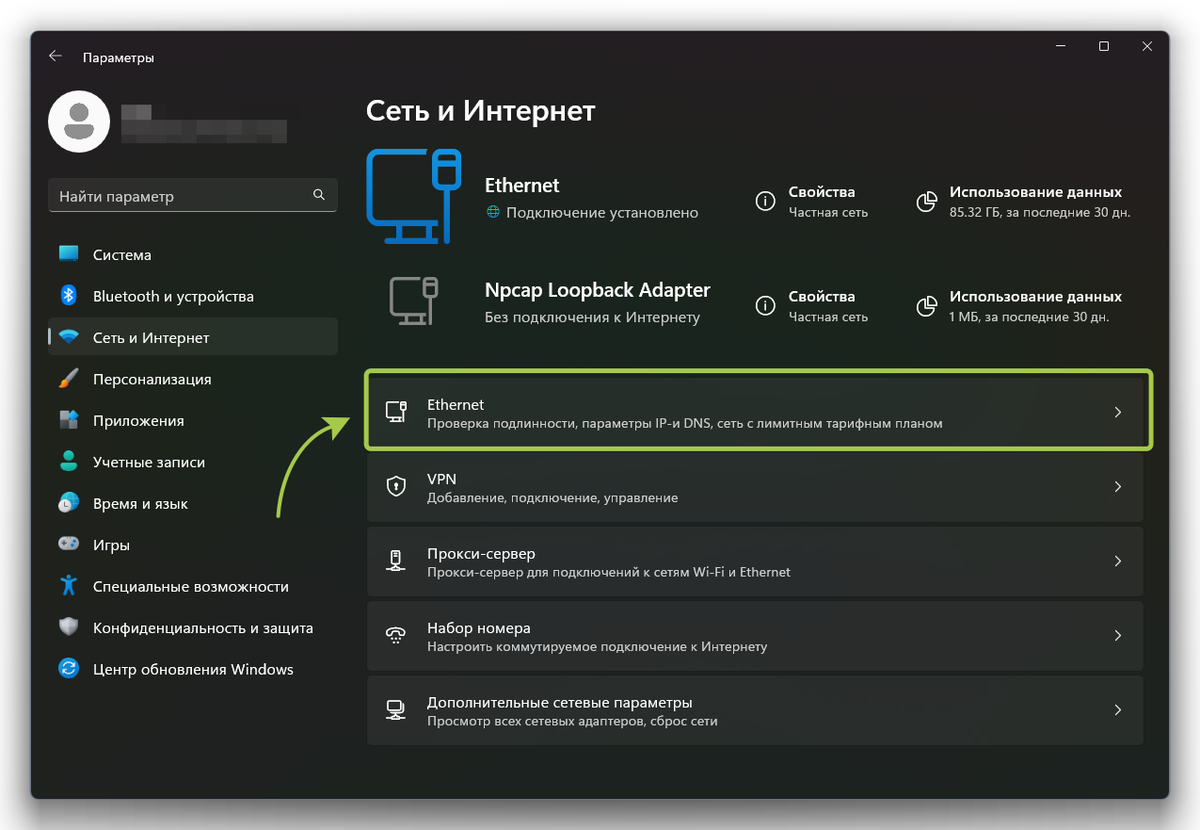Image resolution: width=1200 pixels, height=830 pixels.
Task: Maximize the Параметры window
Action: [x=1104, y=46]
